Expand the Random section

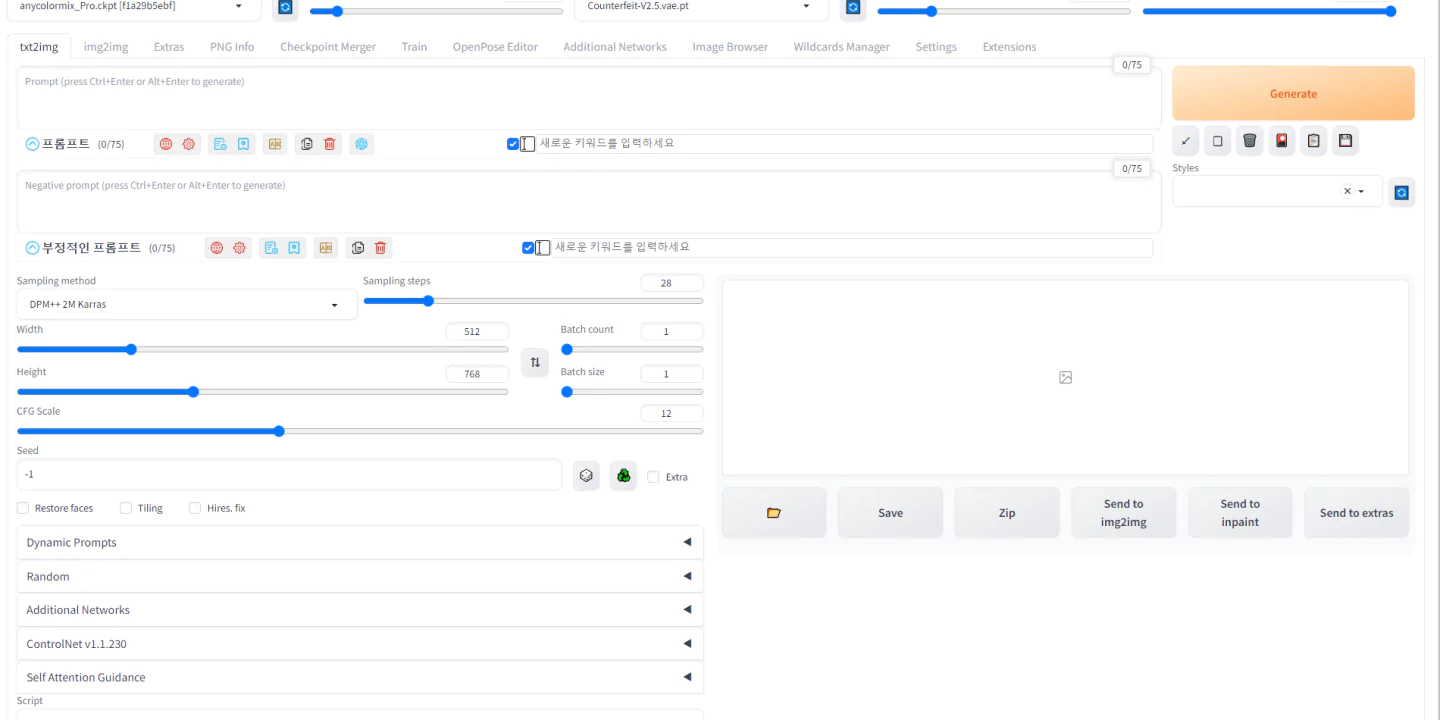point(360,576)
